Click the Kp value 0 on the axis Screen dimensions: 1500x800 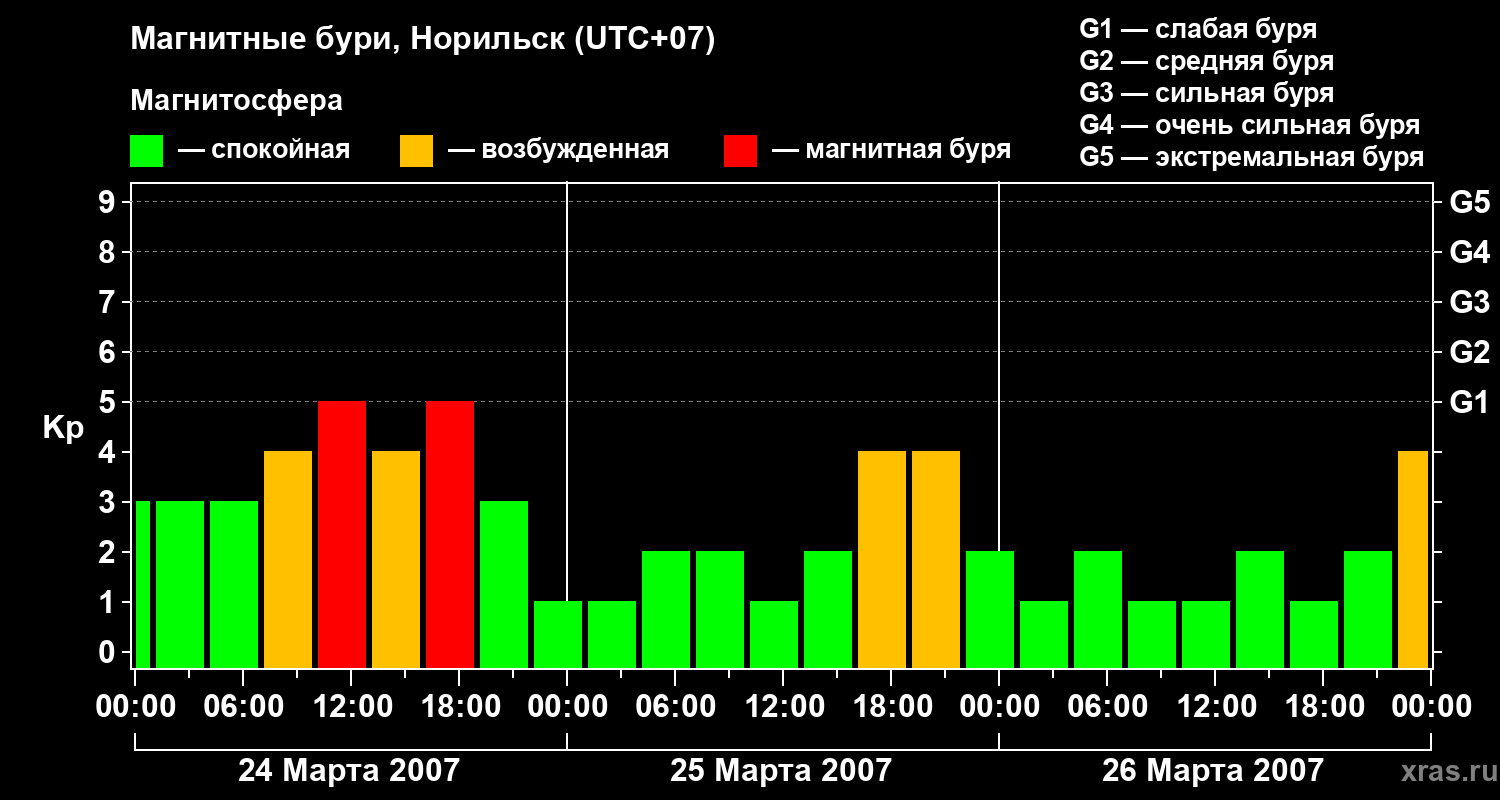(x=108, y=652)
